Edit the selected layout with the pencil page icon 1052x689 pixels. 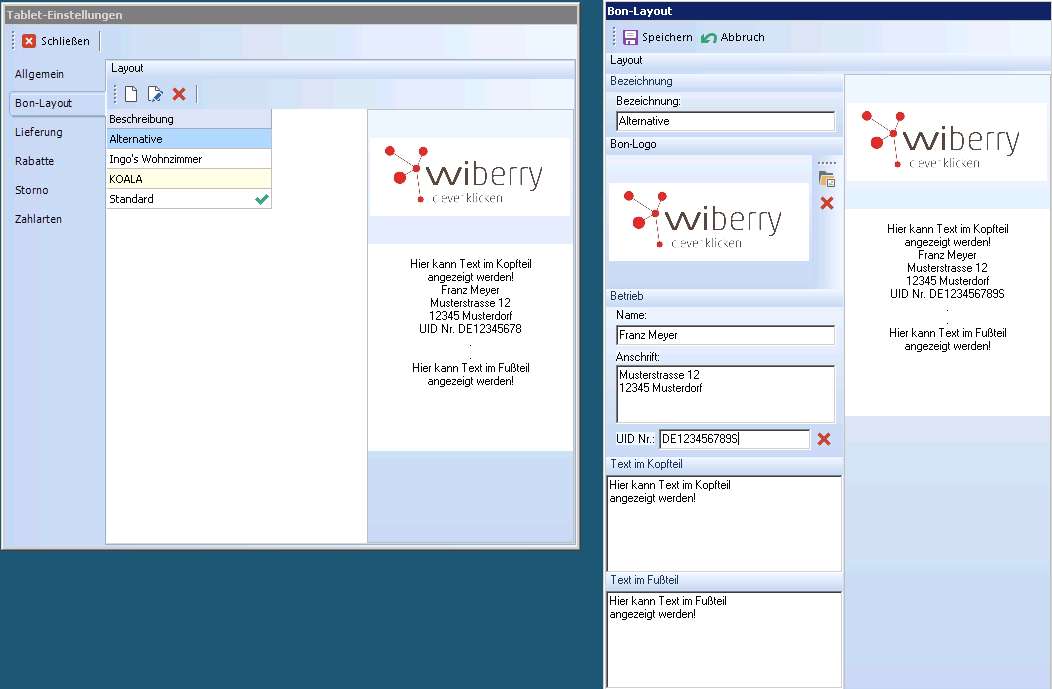coord(155,94)
